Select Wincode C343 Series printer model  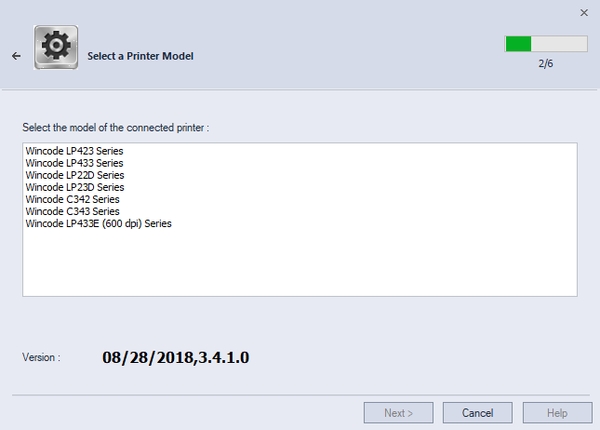coord(72,212)
